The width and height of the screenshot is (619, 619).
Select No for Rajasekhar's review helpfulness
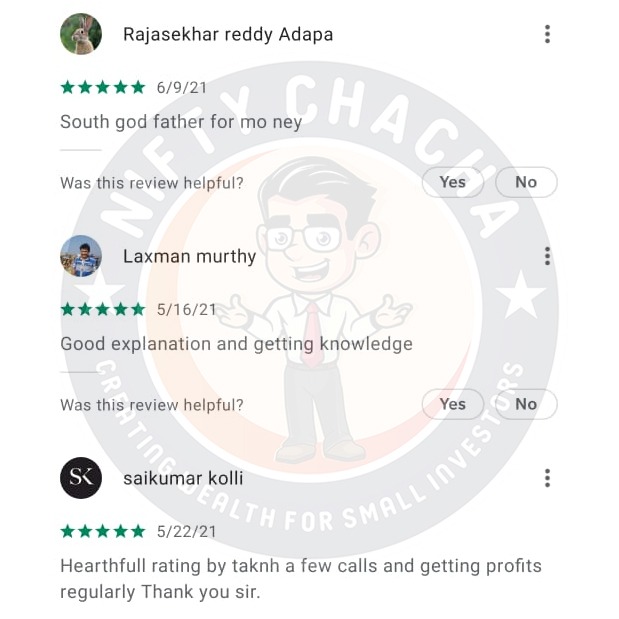526,182
